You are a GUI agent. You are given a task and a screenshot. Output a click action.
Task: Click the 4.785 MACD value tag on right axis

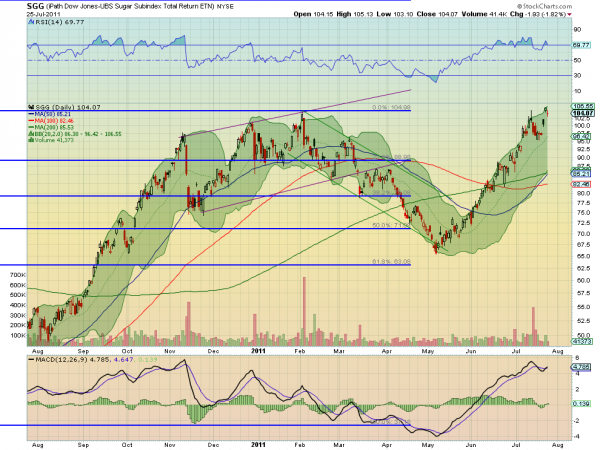pyautogui.click(x=581, y=367)
